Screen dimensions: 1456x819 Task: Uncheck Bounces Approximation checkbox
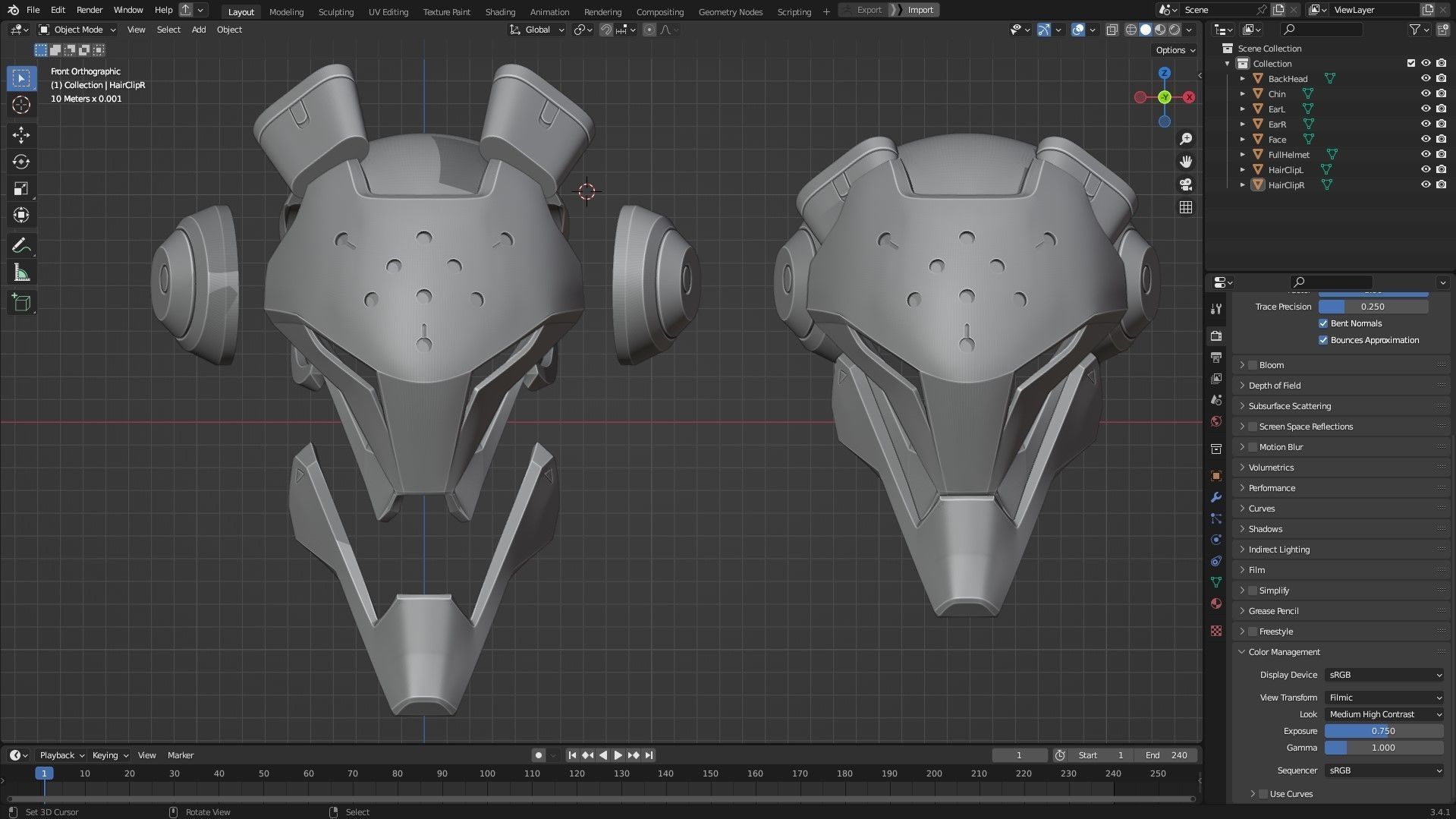[1323, 340]
